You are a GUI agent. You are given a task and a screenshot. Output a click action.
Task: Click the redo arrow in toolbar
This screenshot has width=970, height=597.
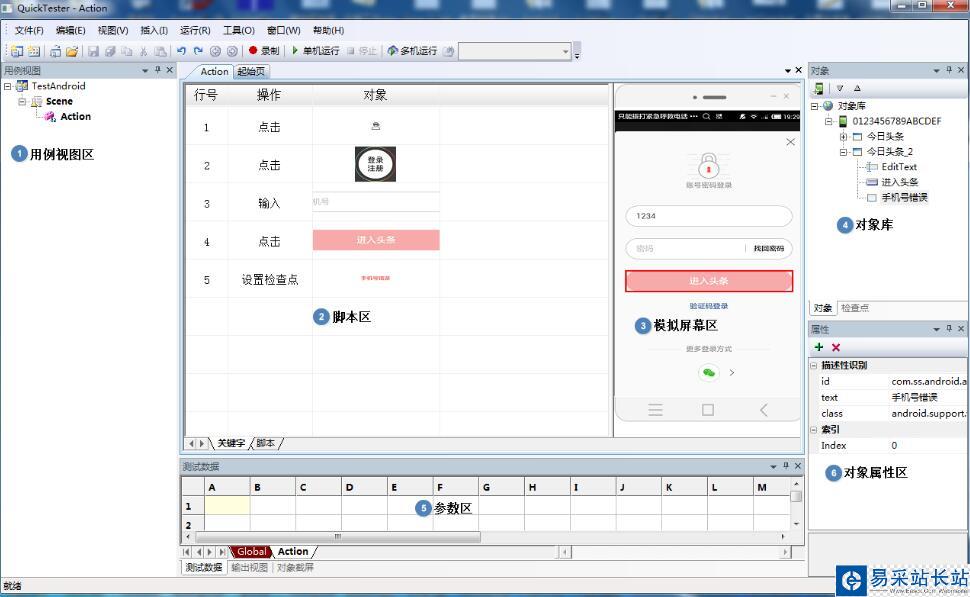(198, 51)
